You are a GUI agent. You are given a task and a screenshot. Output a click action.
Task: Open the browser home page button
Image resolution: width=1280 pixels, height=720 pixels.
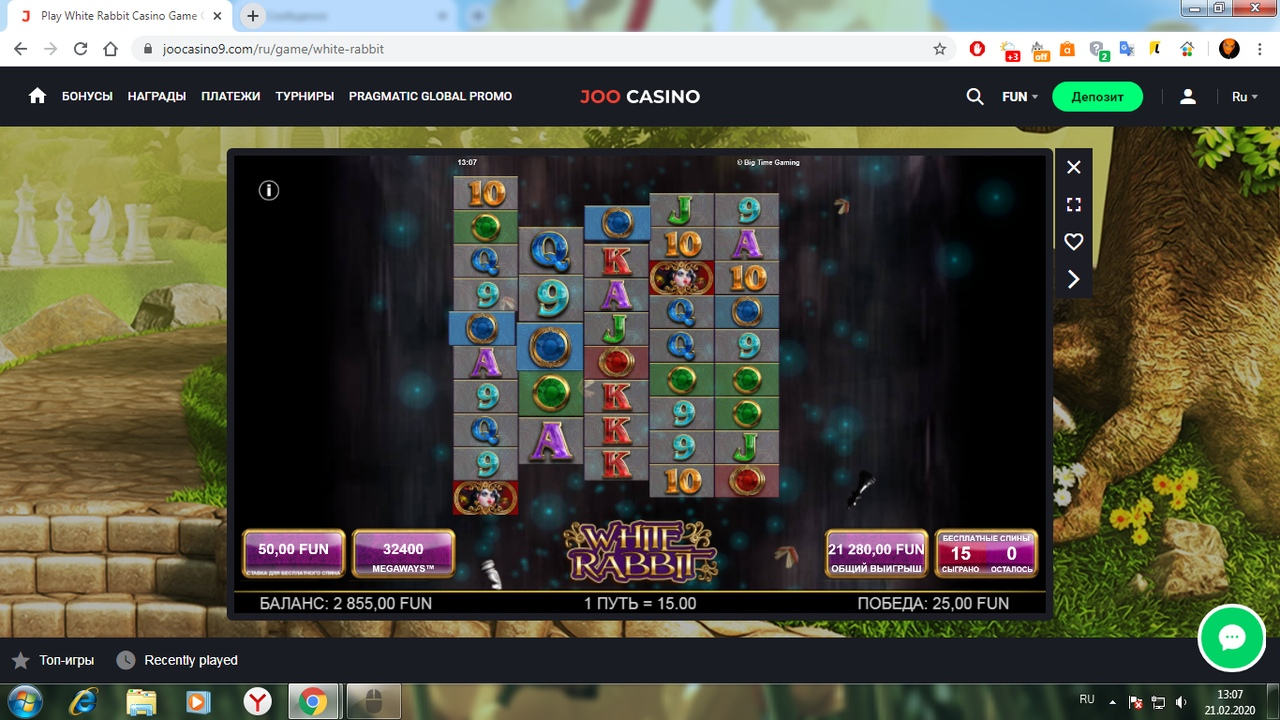111,48
